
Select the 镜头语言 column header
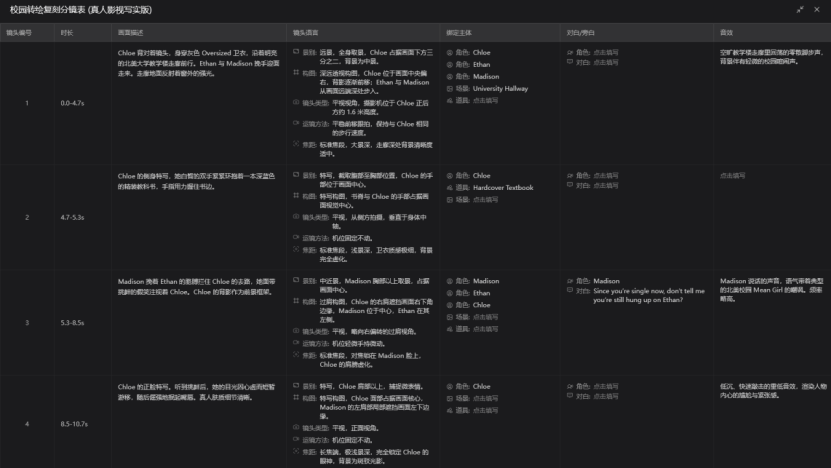[305, 33]
